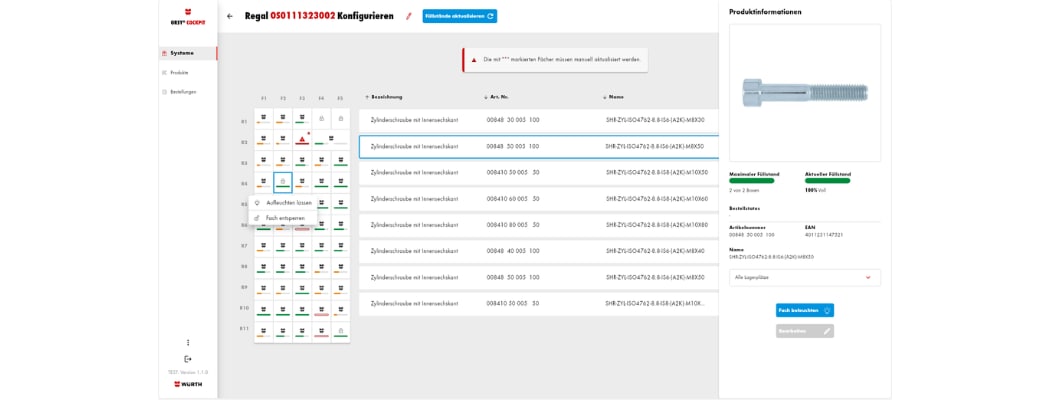Choose Aufleuchten lassen from context menu
The width and height of the screenshot is (1050, 400).
[x=288, y=203]
